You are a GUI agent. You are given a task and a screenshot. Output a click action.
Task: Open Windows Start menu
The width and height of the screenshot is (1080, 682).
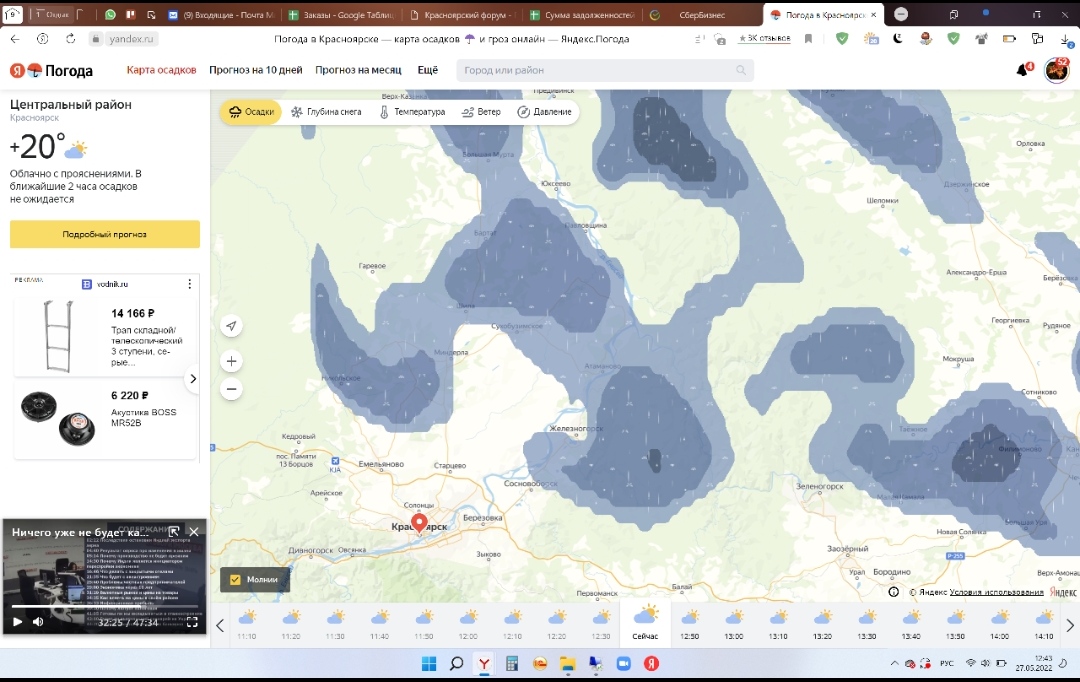tap(428, 664)
